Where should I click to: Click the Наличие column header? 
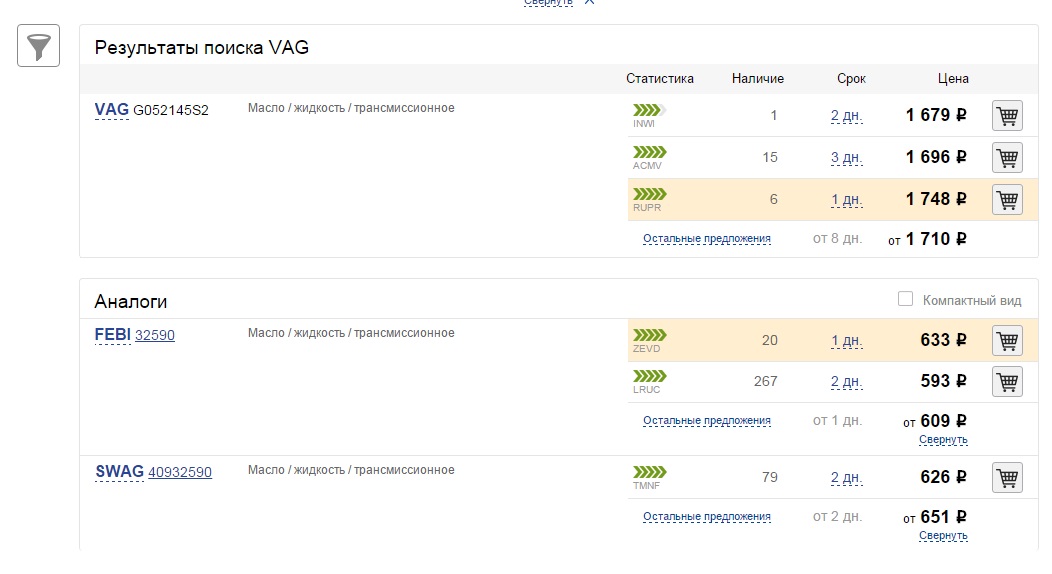(x=757, y=78)
